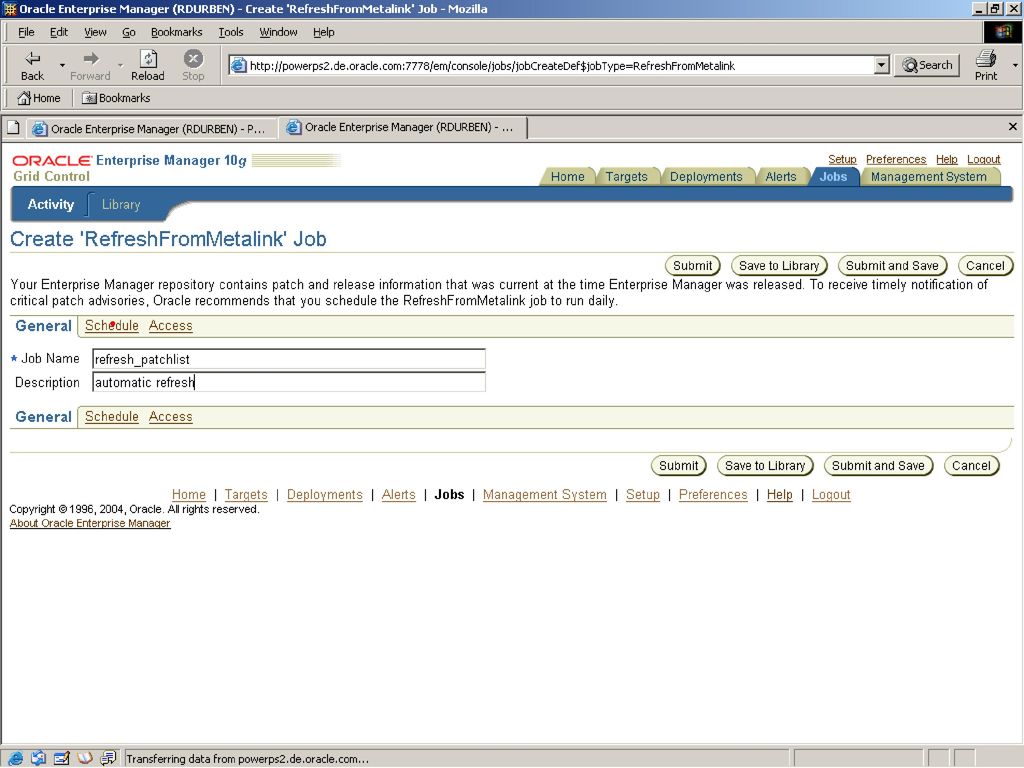Click the Stop loading icon

point(193,66)
